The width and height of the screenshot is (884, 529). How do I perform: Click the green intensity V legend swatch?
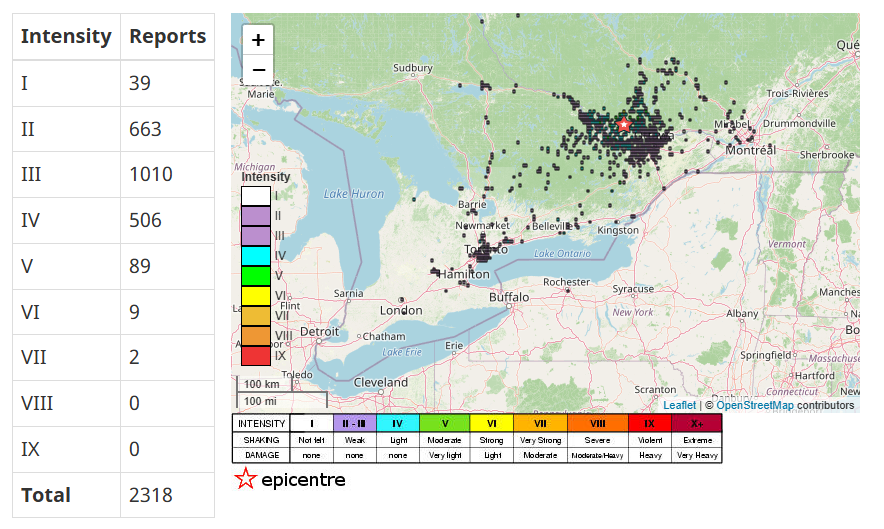pos(256,275)
